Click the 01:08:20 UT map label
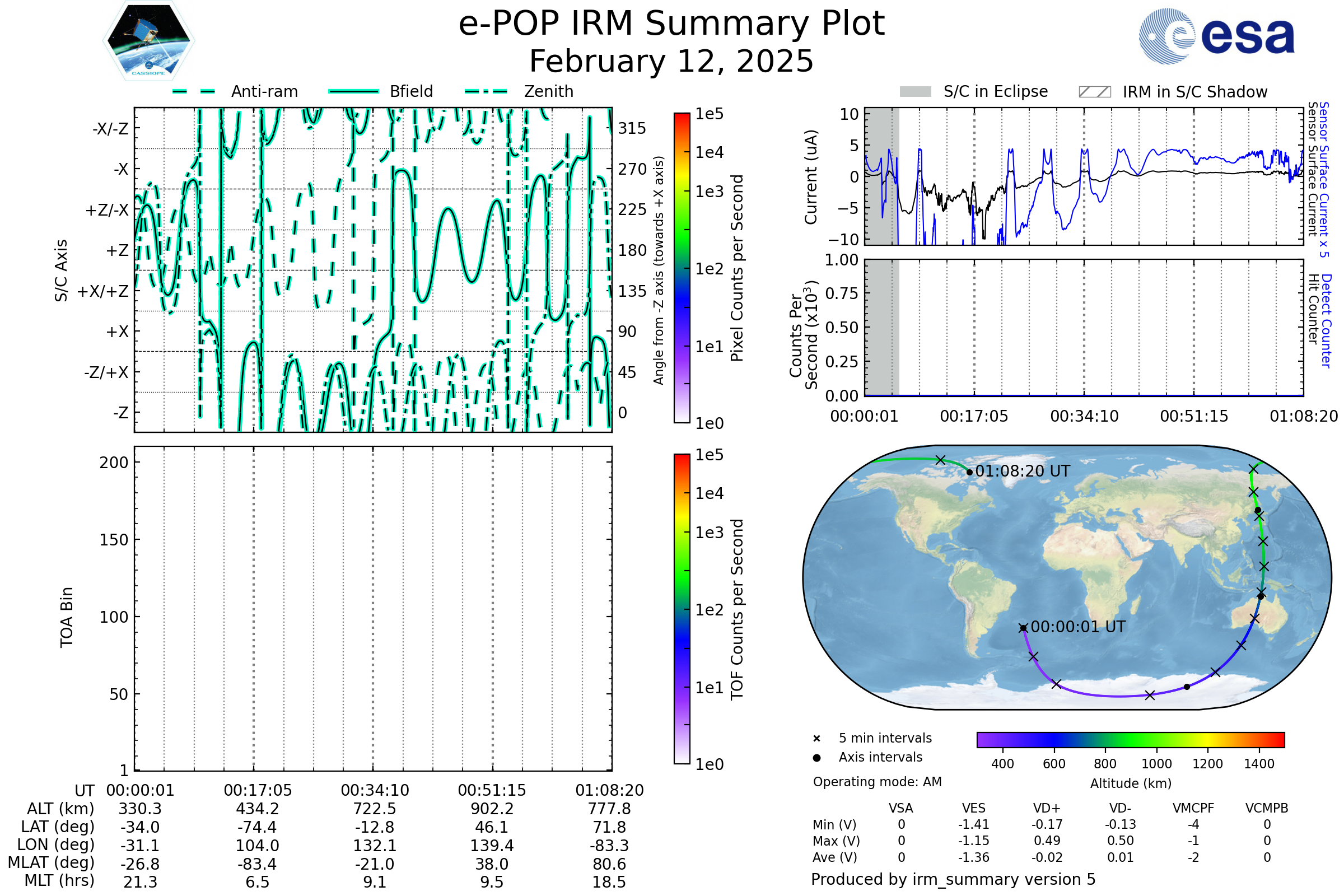 click(x=1023, y=472)
